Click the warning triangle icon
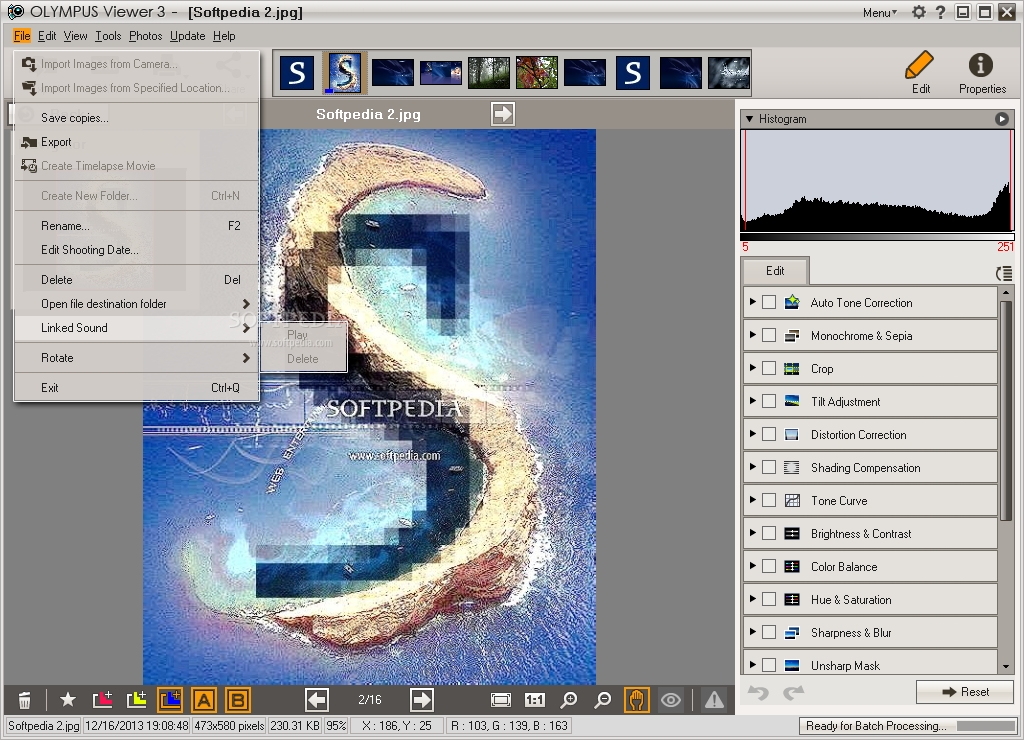The image size is (1024, 740). click(x=714, y=700)
